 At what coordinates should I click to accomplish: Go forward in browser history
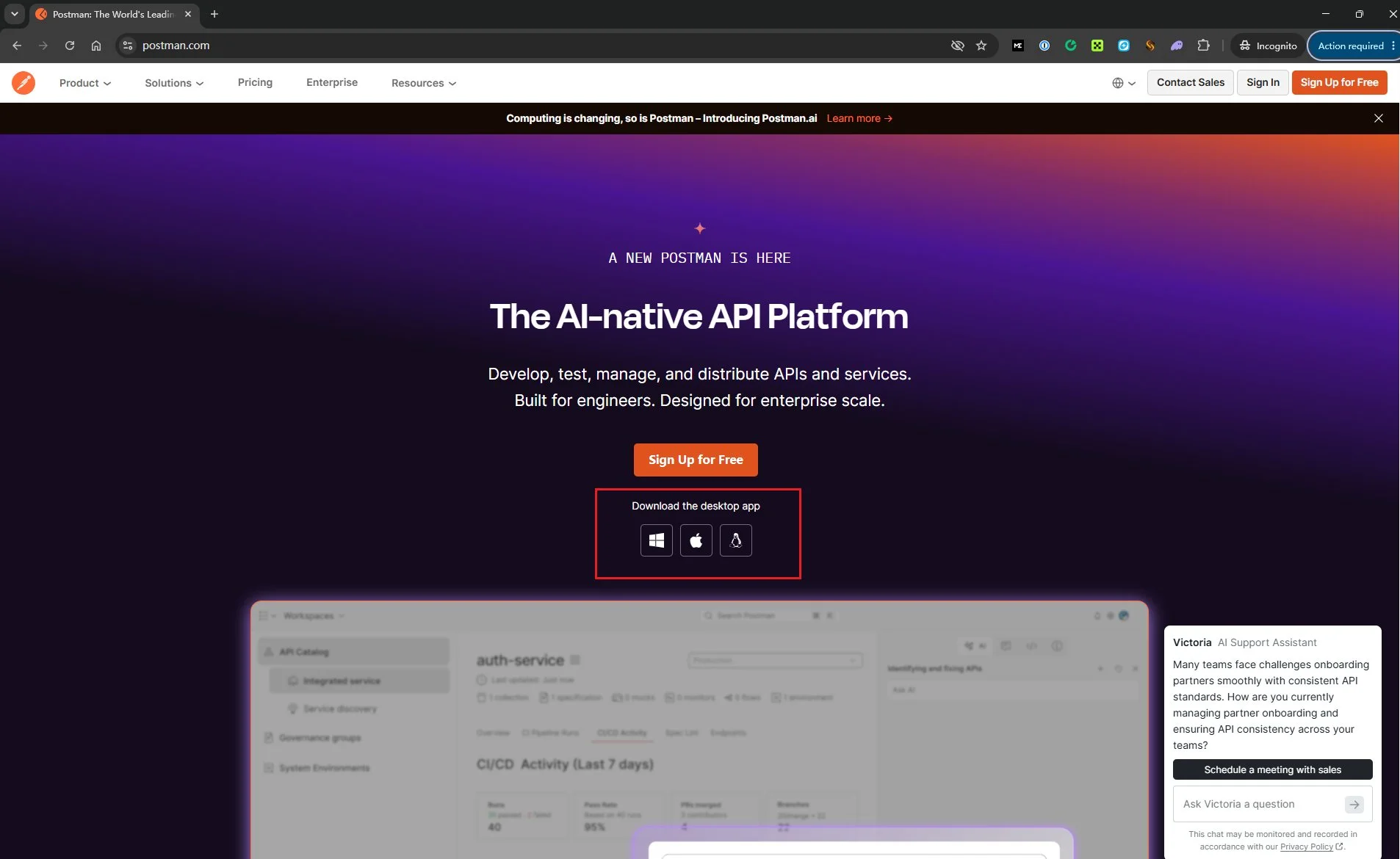click(43, 46)
